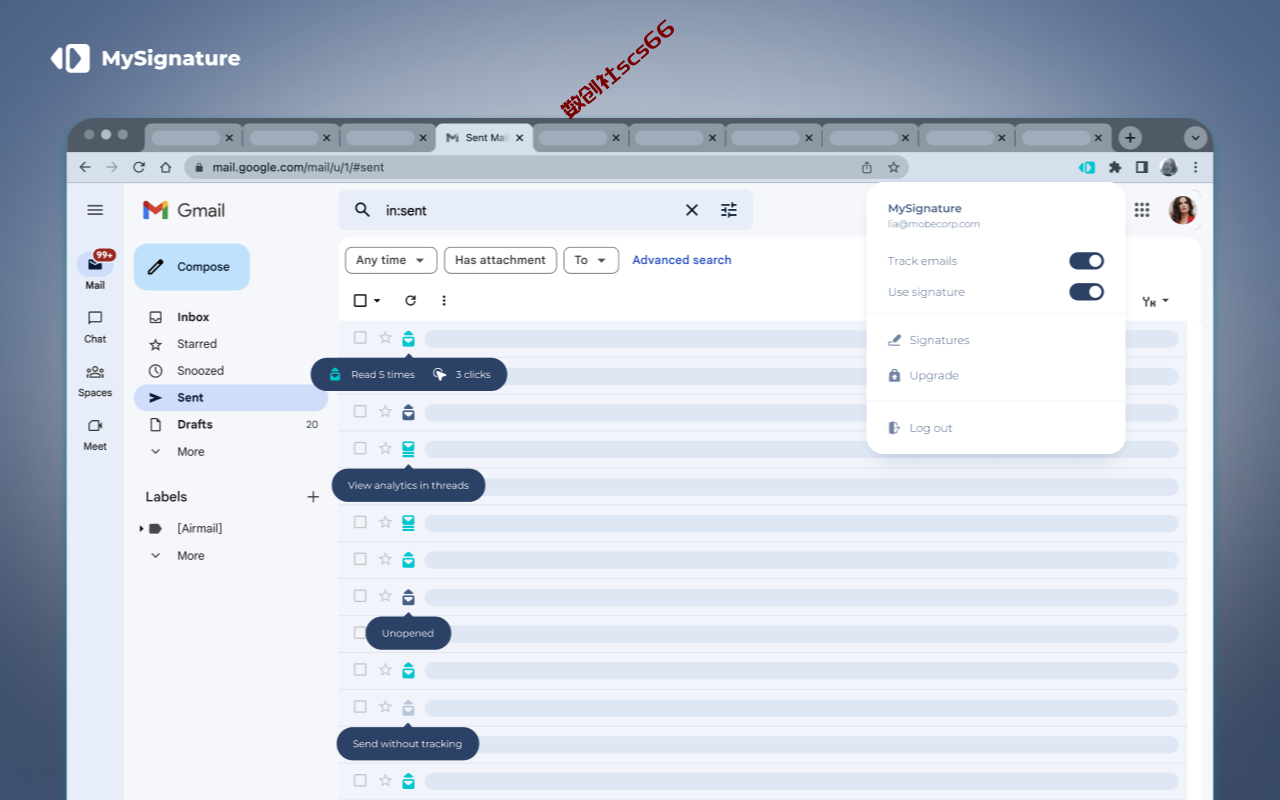This screenshot has height=800, width=1280.
Task: Open the three-dot More menu above list
Action: [x=444, y=300]
